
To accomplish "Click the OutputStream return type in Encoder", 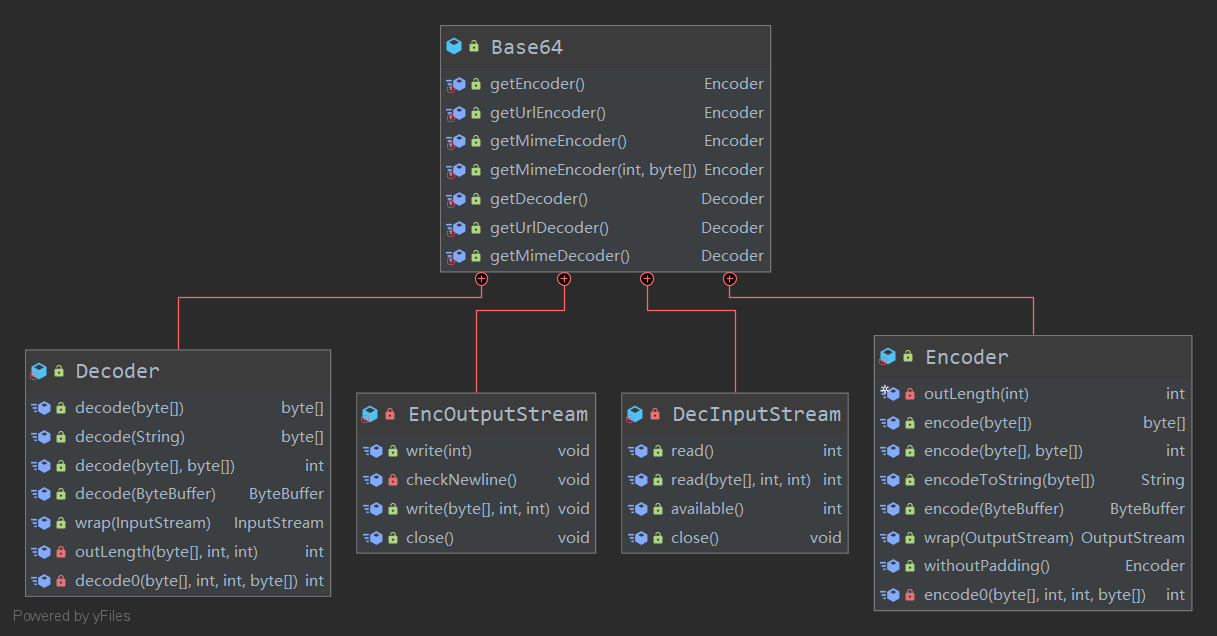I will [x=1133, y=538].
